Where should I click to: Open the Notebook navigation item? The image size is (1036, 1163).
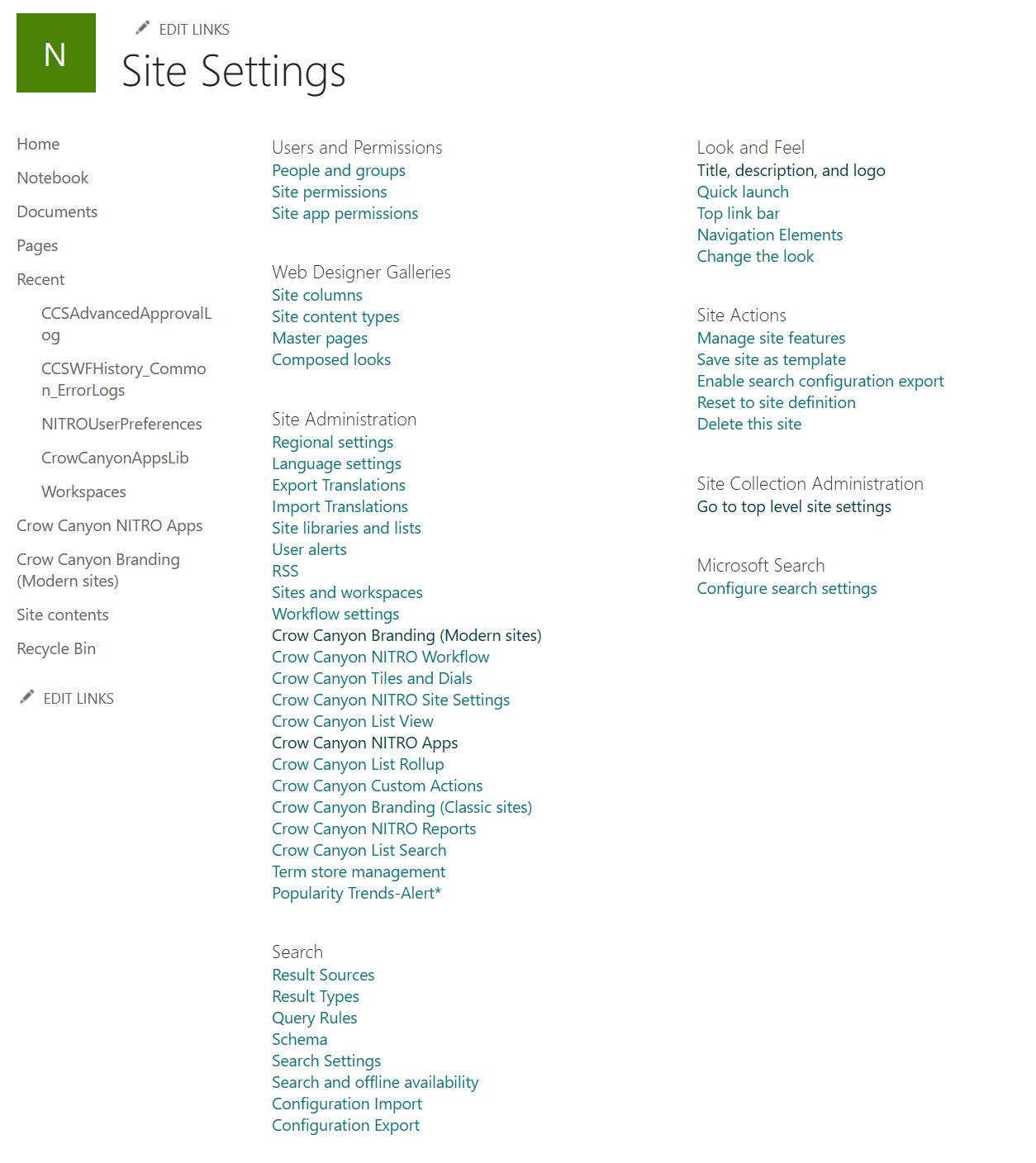pyautogui.click(x=52, y=178)
